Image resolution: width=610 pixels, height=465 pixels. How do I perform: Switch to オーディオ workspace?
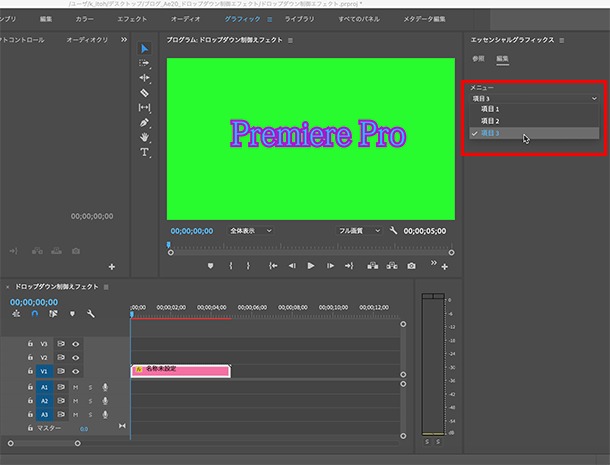tap(186, 19)
